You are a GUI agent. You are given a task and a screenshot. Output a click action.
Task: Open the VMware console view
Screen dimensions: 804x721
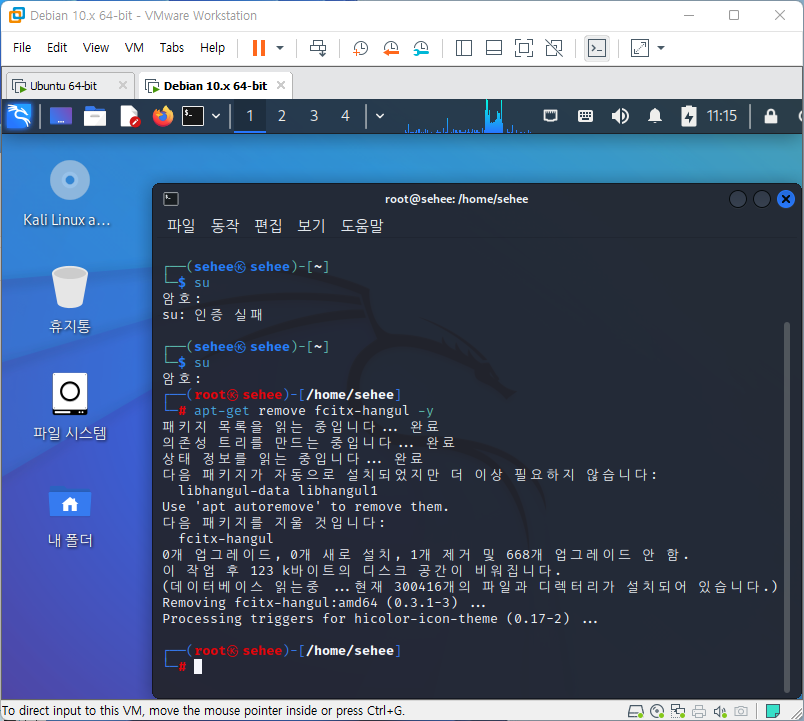pyautogui.click(x=597, y=48)
